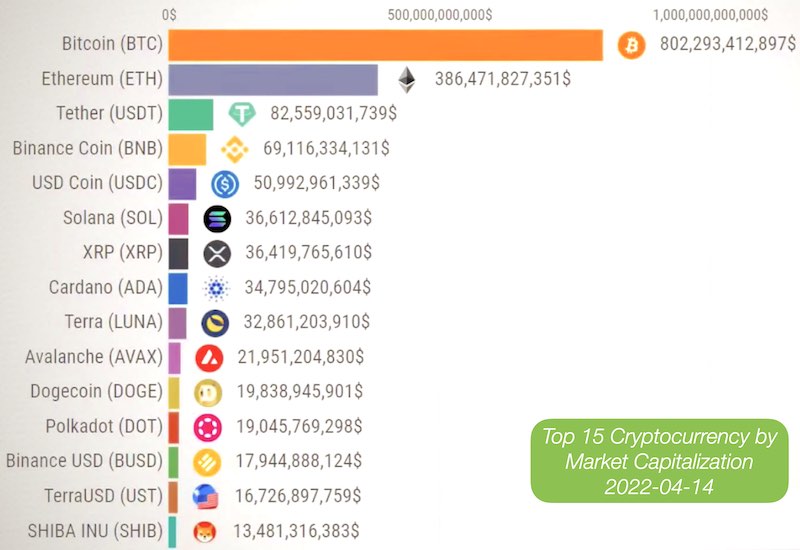Click the Bitcoin logo icon
This screenshot has width=800, height=550.
(x=631, y=45)
